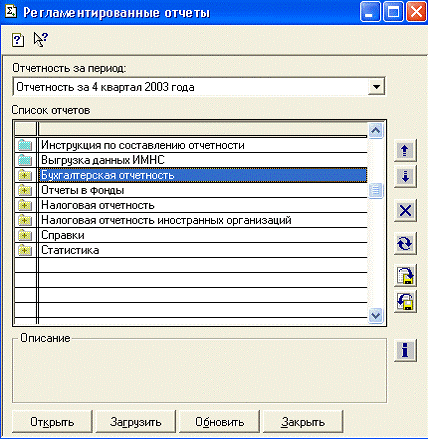Click the refresh arrows icon on right panel
428x439 pixels.
tap(405, 244)
